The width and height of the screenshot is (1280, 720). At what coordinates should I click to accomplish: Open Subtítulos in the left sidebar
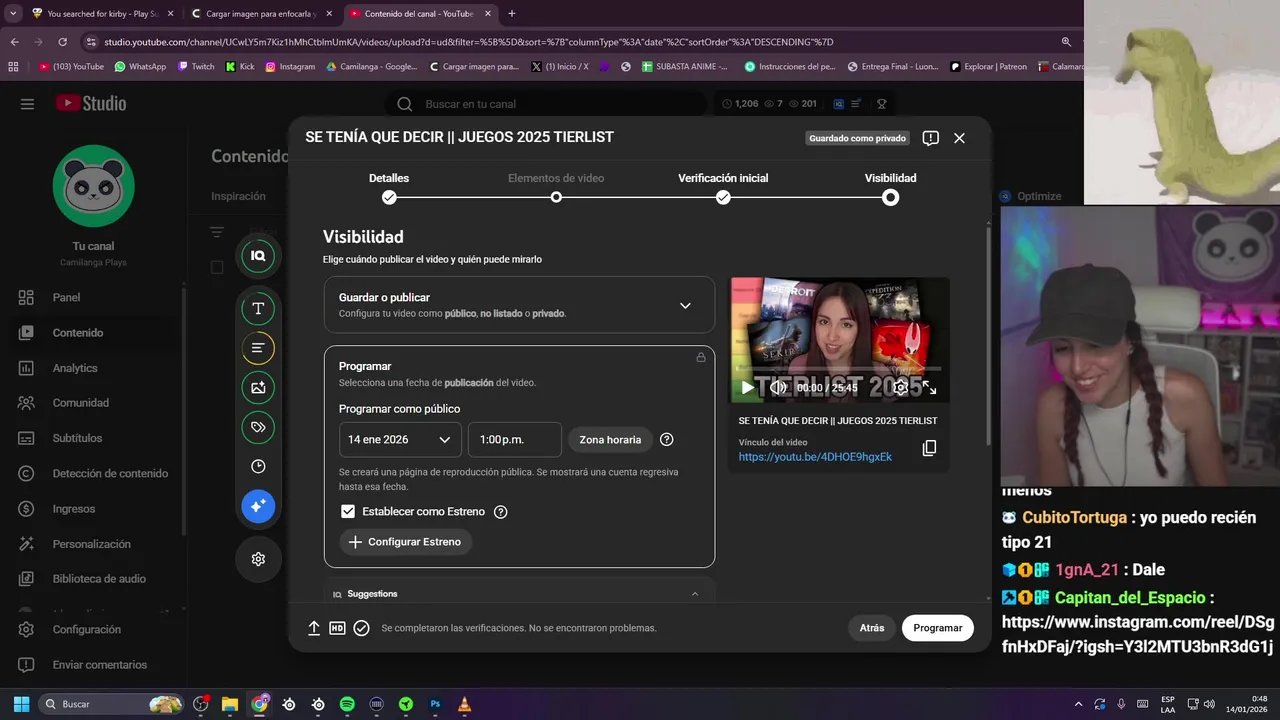(x=93, y=438)
